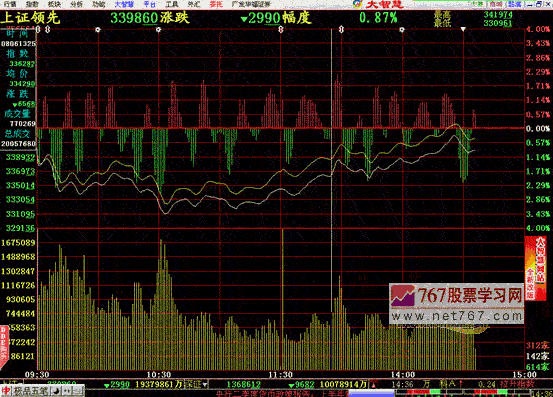Click the 大智慧 logo icon in title bar
The image size is (553, 397).
click(x=358, y=4)
